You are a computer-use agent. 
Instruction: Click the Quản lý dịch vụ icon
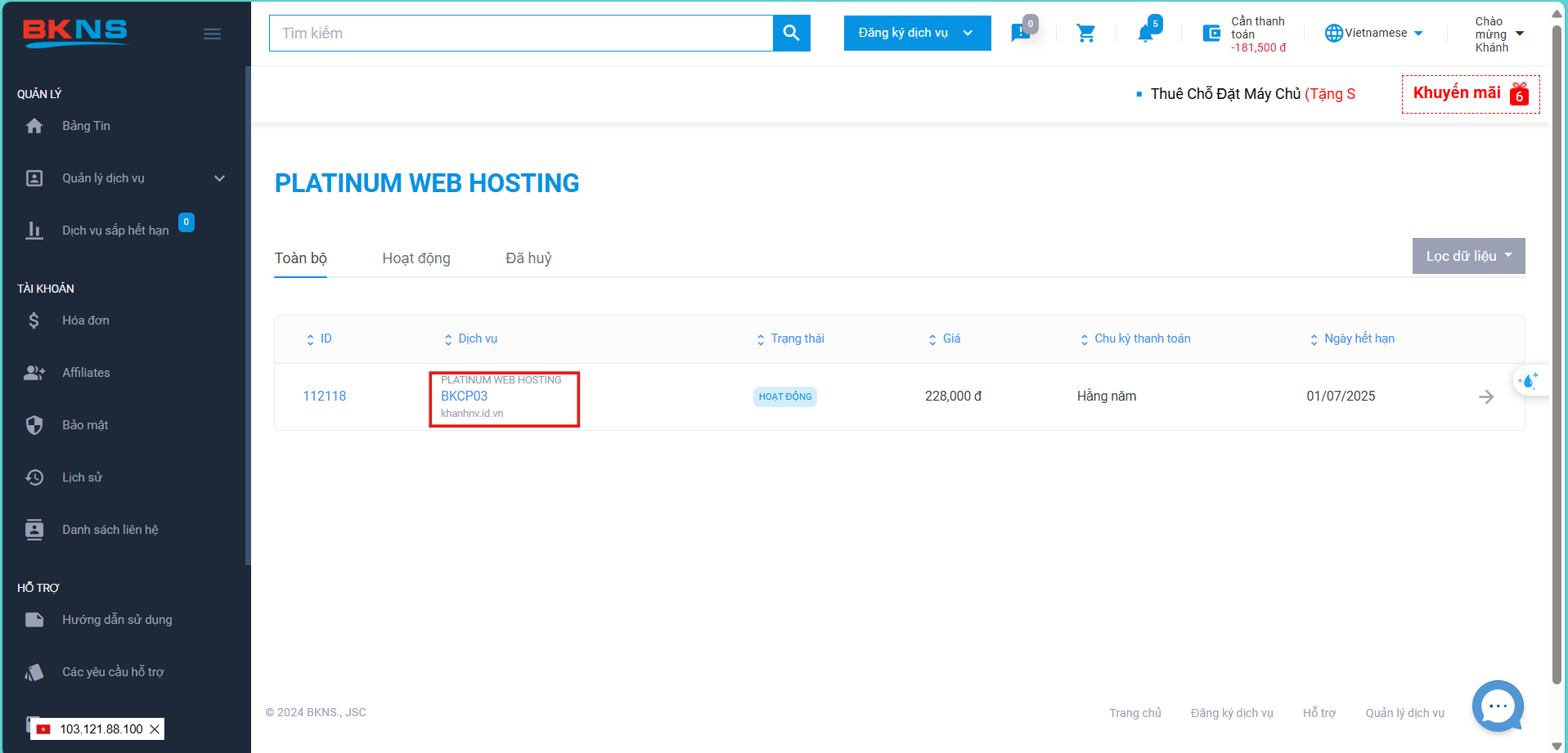34,178
